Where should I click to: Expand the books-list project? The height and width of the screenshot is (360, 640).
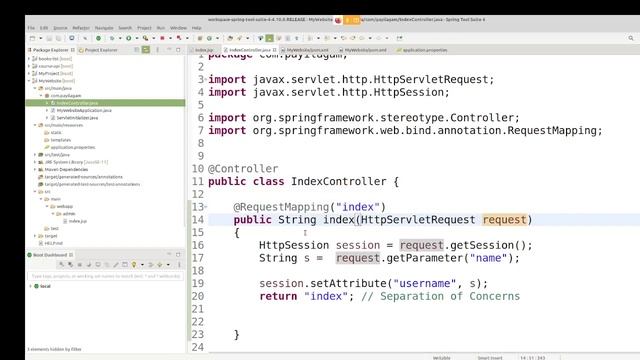[29, 59]
